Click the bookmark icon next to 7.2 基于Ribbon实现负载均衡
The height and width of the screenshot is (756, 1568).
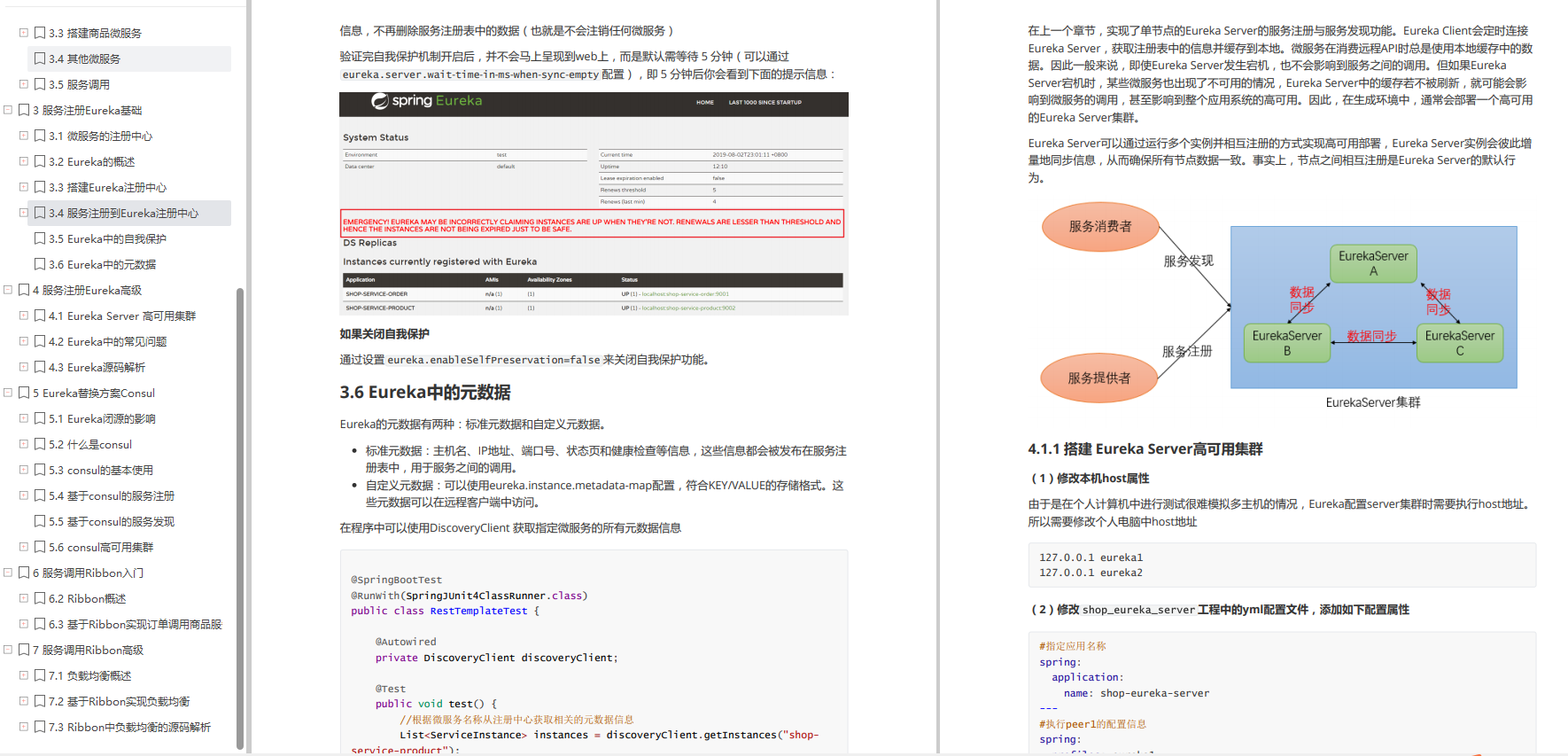40,701
